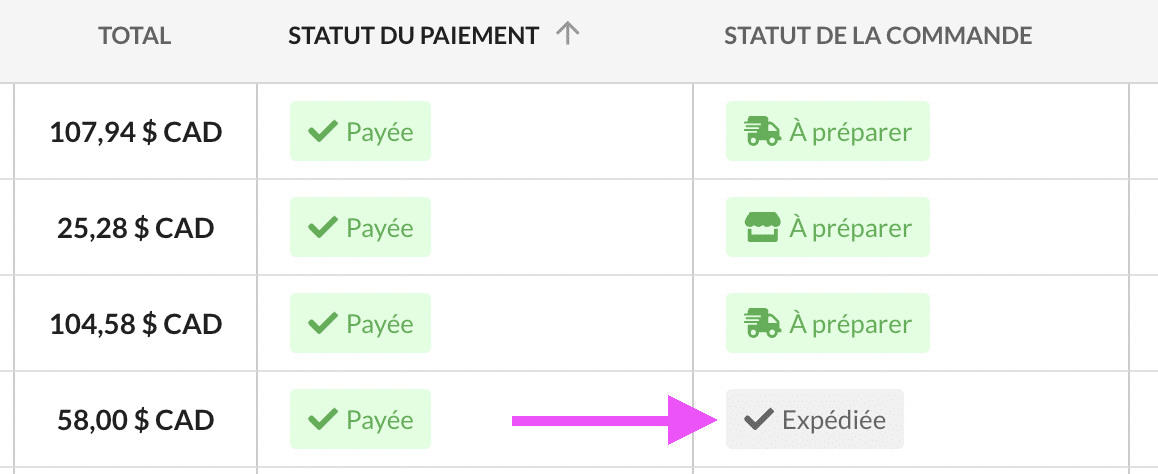Sort by the Statut de la commande header
Viewport: 1158px width, 474px height.
[878, 35]
